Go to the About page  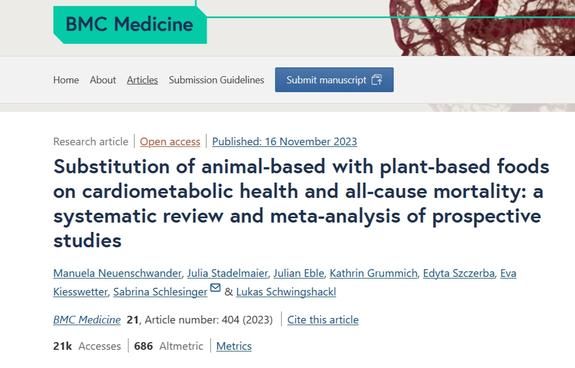pyautogui.click(x=103, y=80)
